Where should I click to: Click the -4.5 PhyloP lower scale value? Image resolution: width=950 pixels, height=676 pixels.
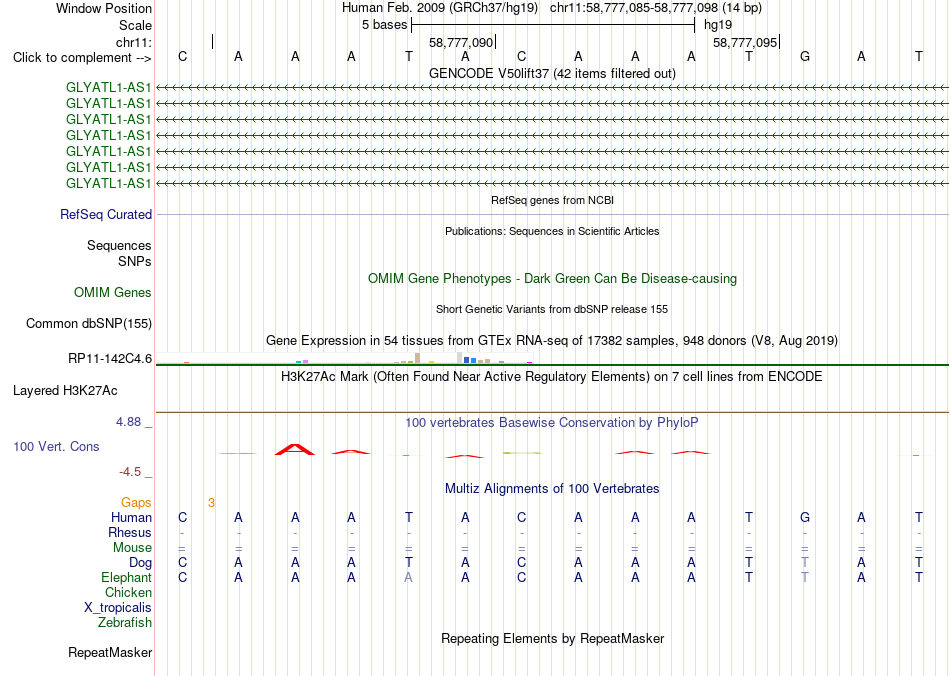130,472
